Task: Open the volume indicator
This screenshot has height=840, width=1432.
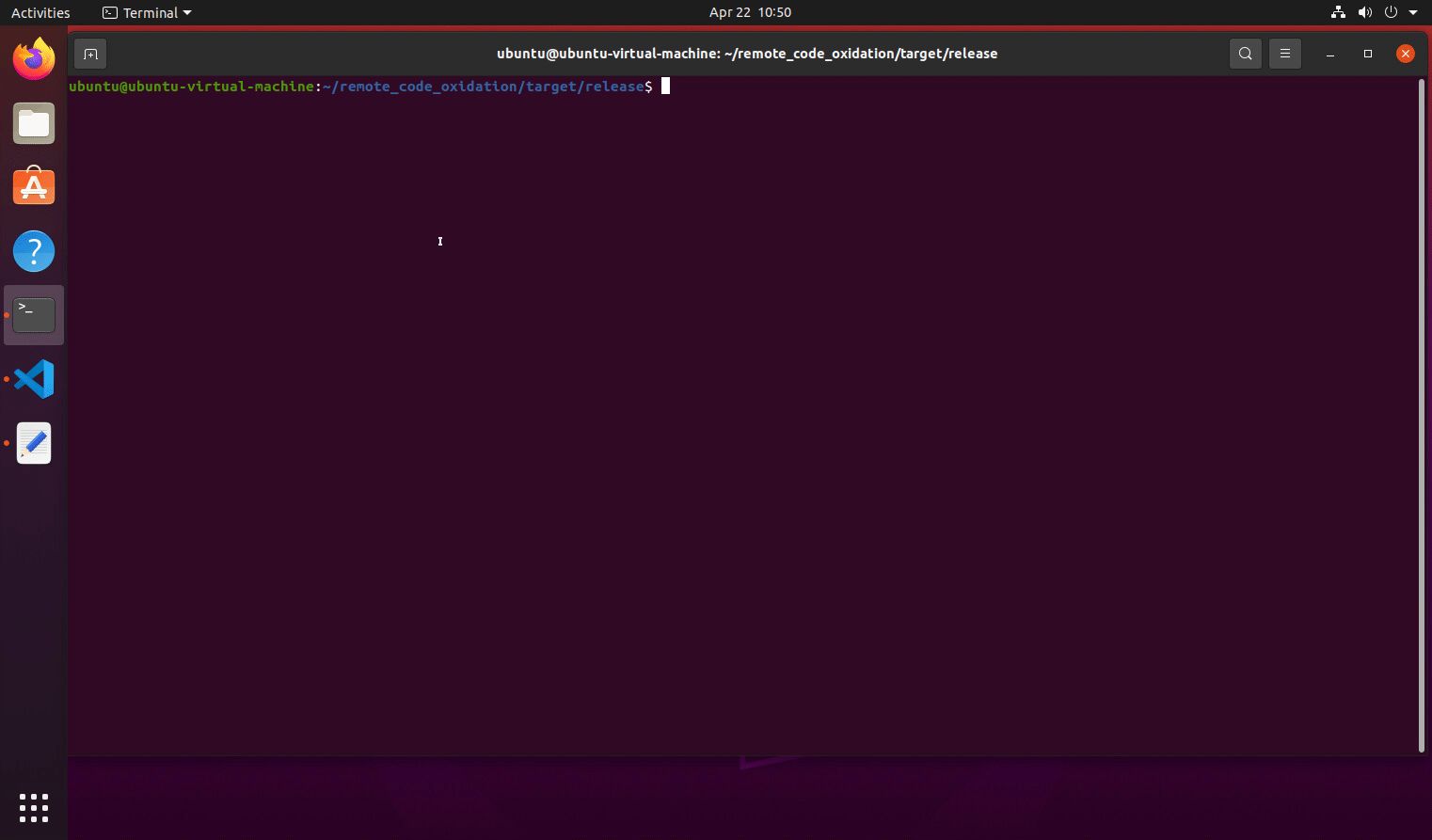Action: coord(1364,12)
